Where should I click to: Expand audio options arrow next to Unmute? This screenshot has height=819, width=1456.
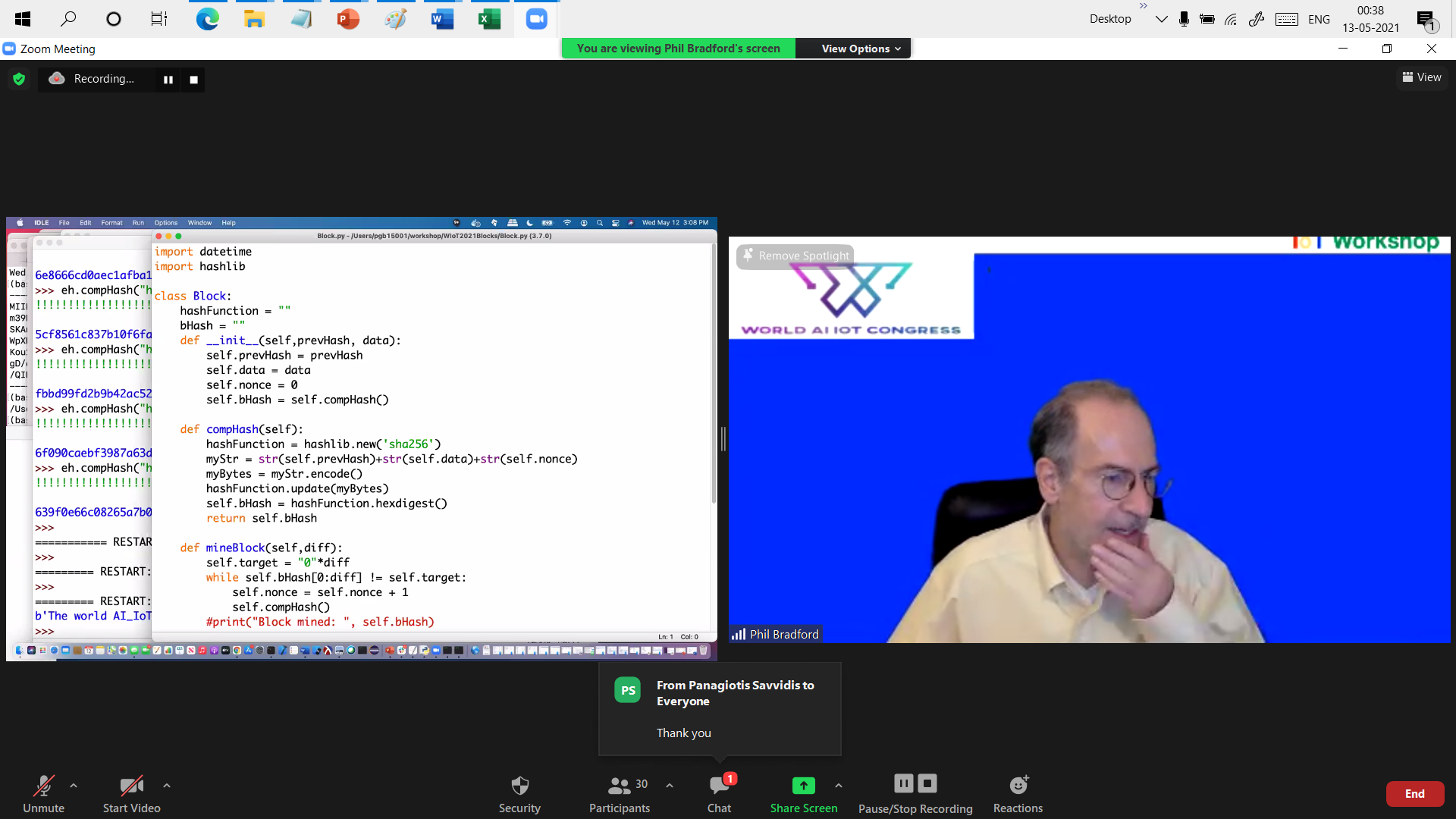point(74,786)
